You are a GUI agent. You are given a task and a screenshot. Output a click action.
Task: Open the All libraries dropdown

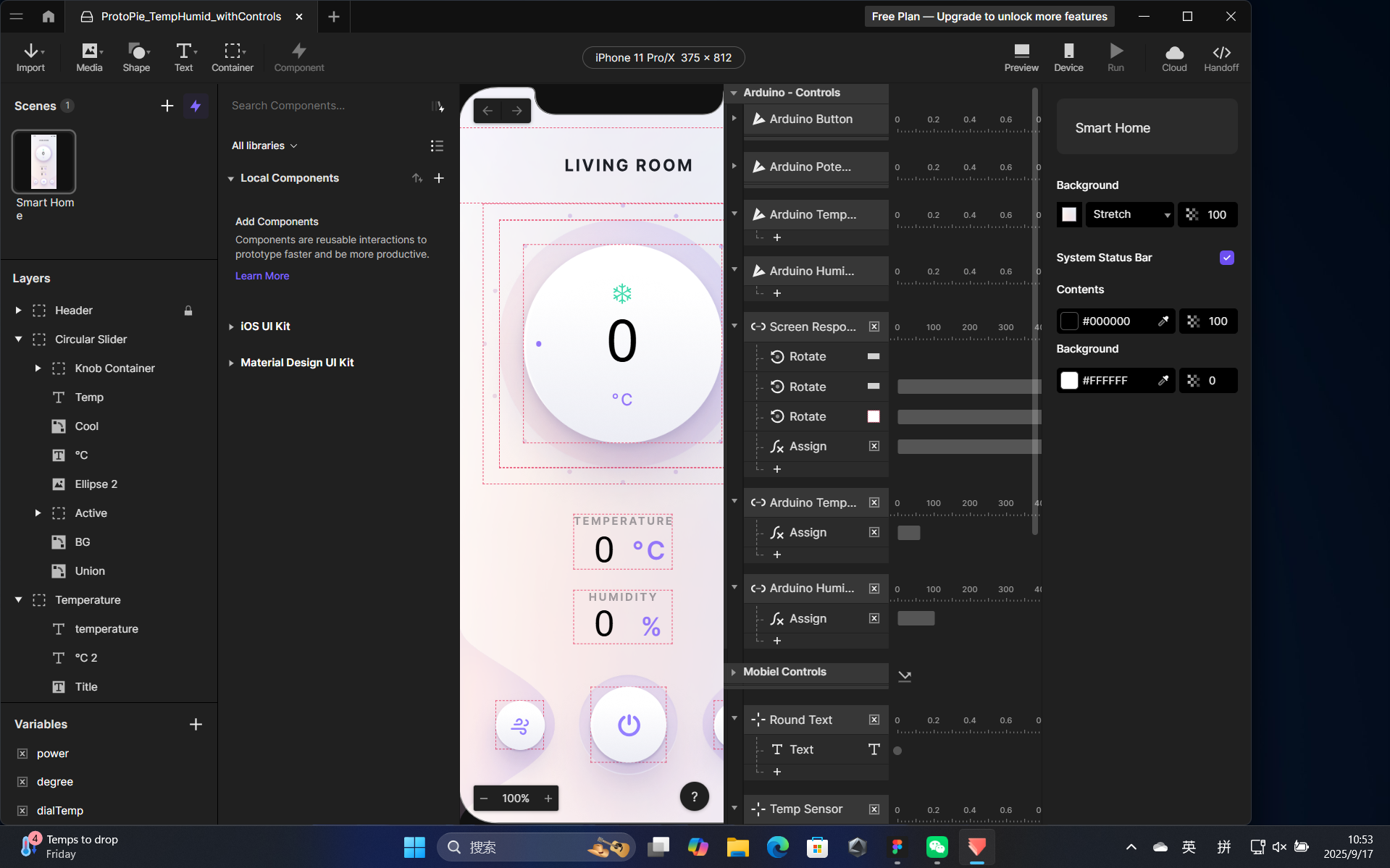(x=264, y=146)
